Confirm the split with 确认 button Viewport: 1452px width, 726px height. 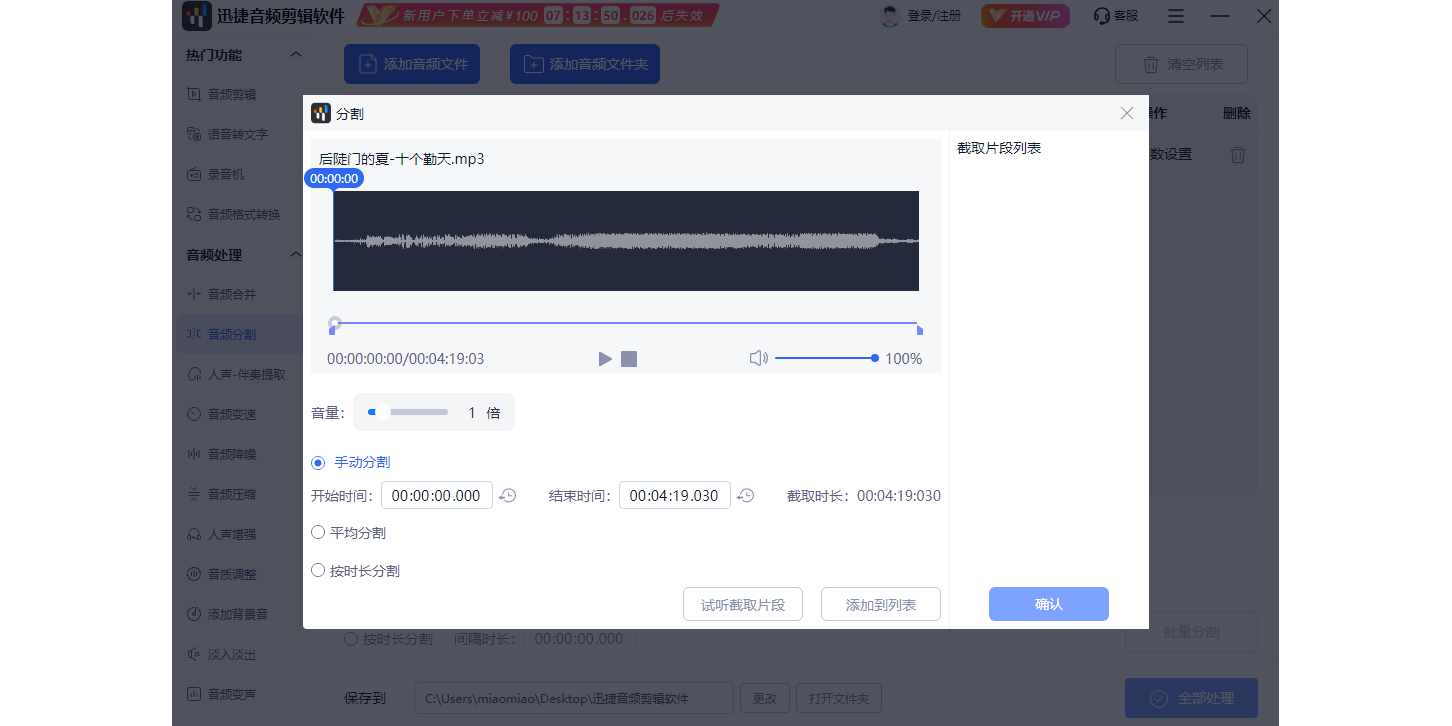1048,604
